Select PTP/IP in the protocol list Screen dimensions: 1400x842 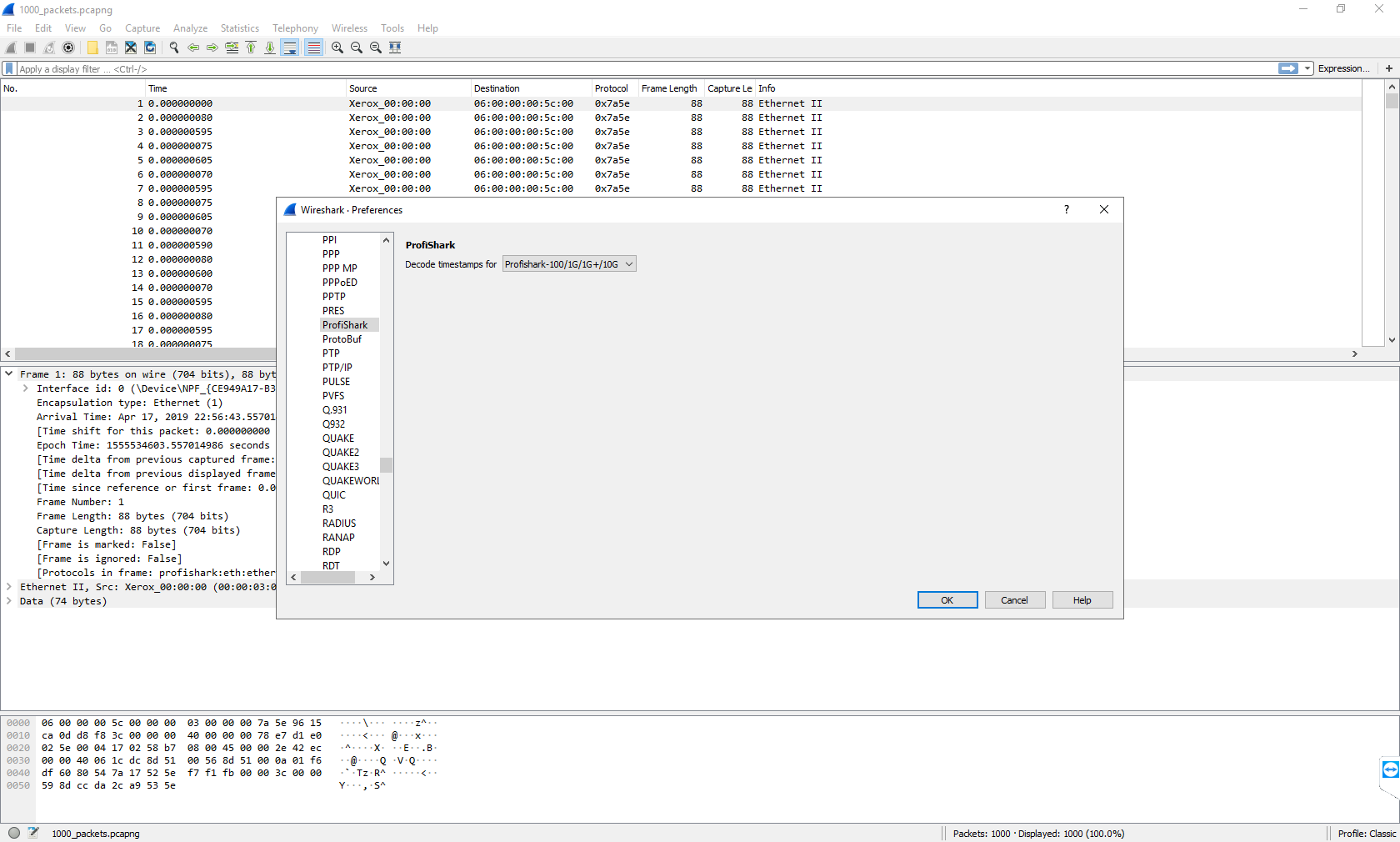click(x=337, y=368)
